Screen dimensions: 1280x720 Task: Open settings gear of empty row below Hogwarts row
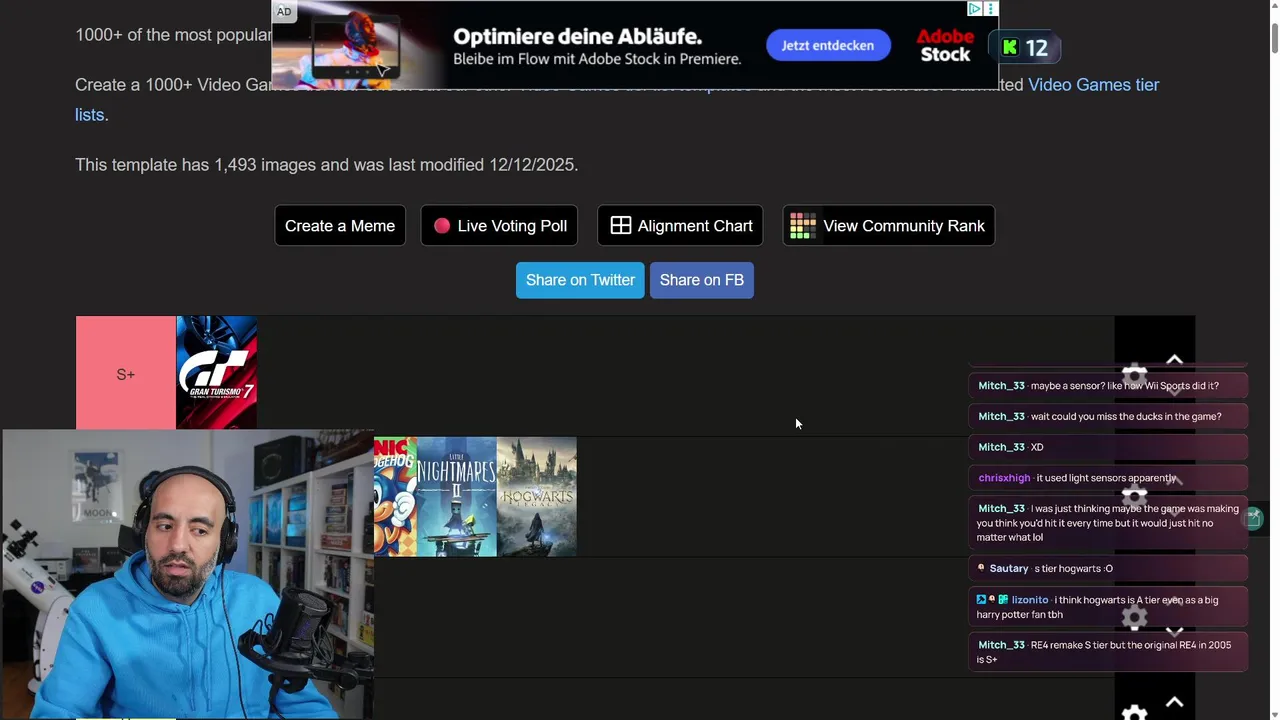click(1134, 617)
